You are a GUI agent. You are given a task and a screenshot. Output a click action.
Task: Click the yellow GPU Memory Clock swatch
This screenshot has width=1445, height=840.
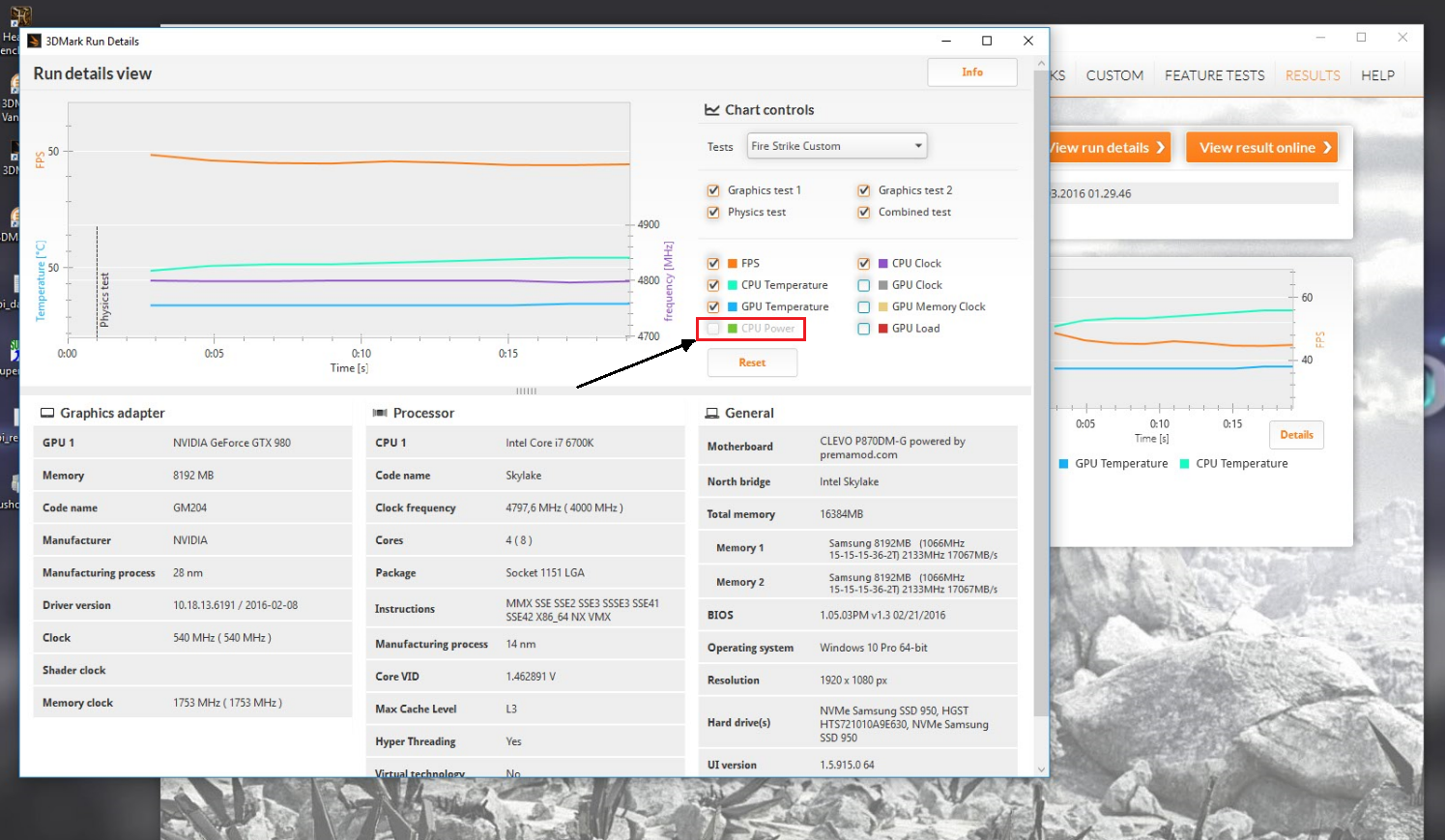[x=883, y=306]
